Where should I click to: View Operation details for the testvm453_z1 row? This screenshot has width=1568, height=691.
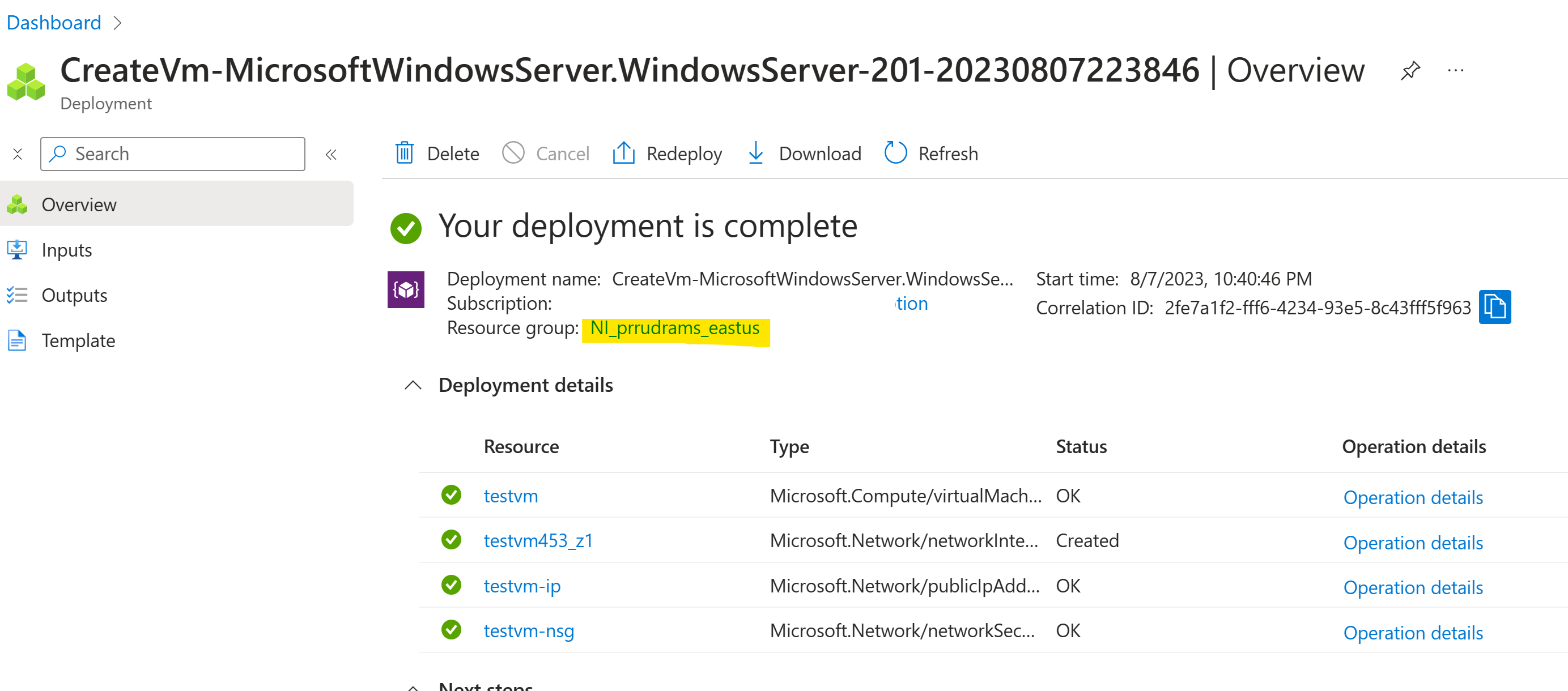1413,543
